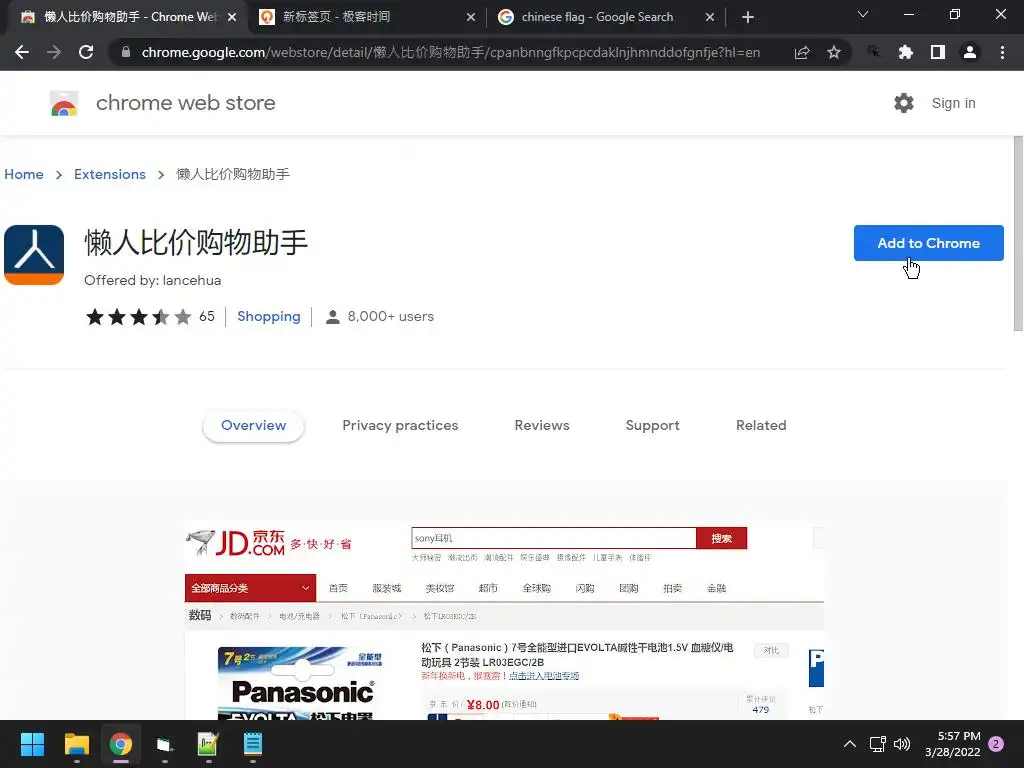The image size is (1024, 768).
Task: Click the star rating with 65 reviews
Action: click(150, 317)
